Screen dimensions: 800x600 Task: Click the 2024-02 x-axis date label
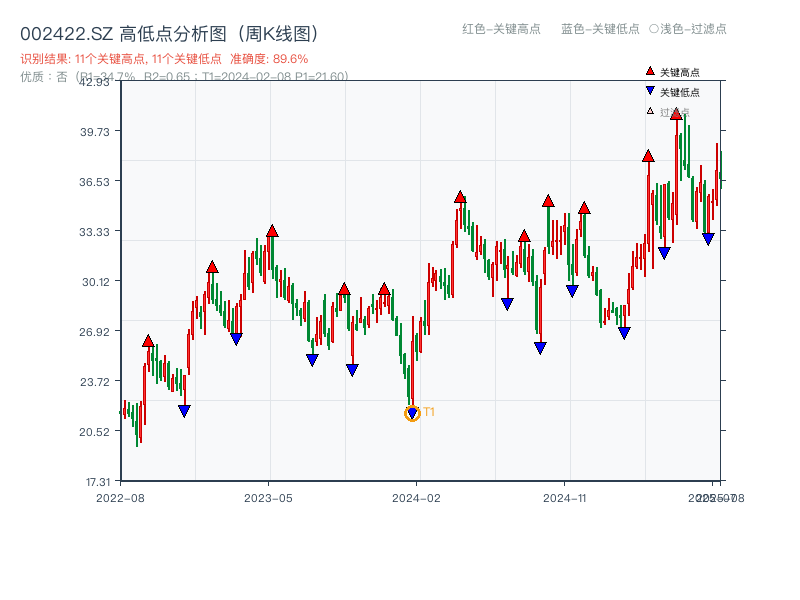coord(416,498)
